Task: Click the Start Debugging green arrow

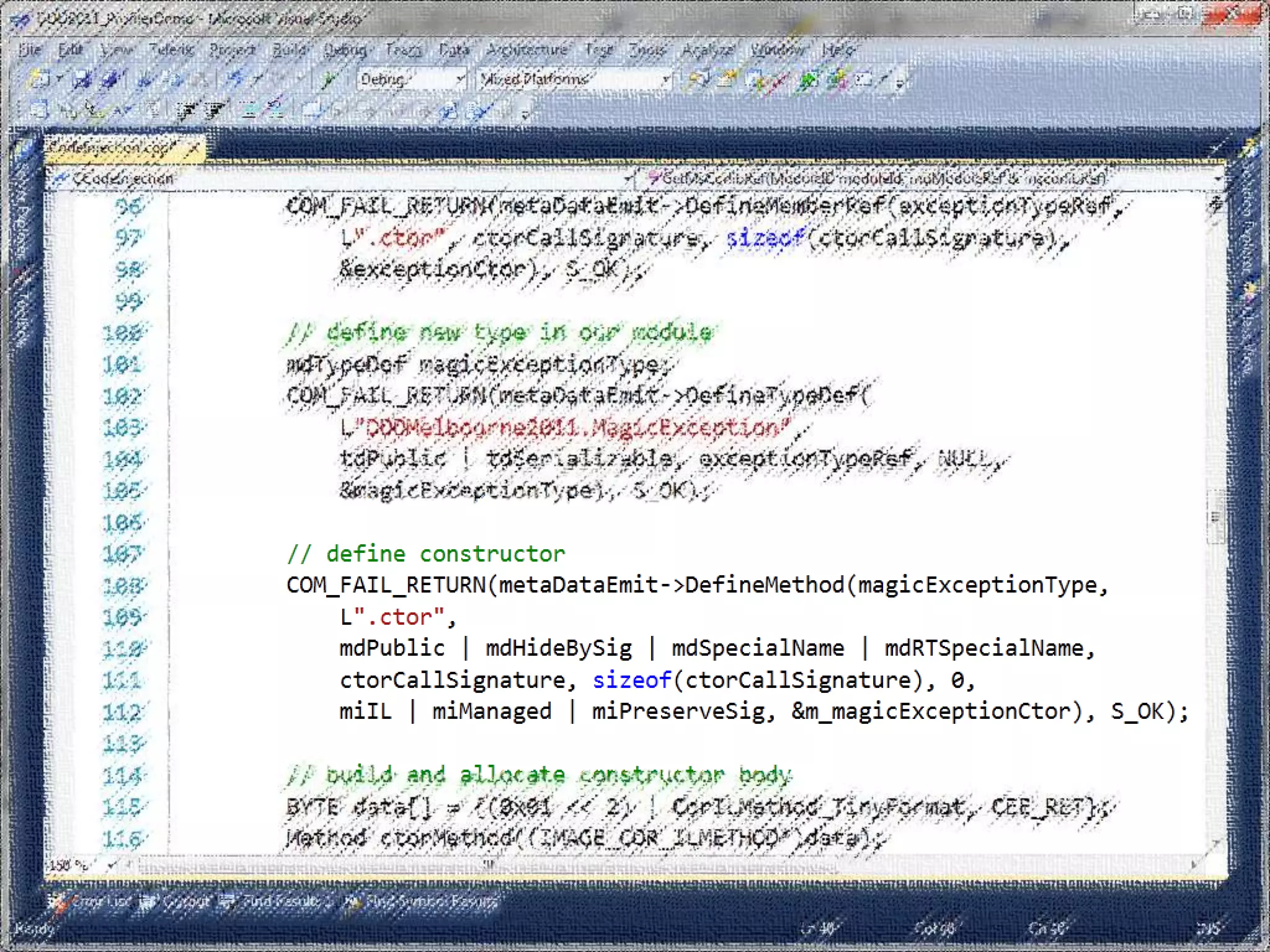Action: 328,79
